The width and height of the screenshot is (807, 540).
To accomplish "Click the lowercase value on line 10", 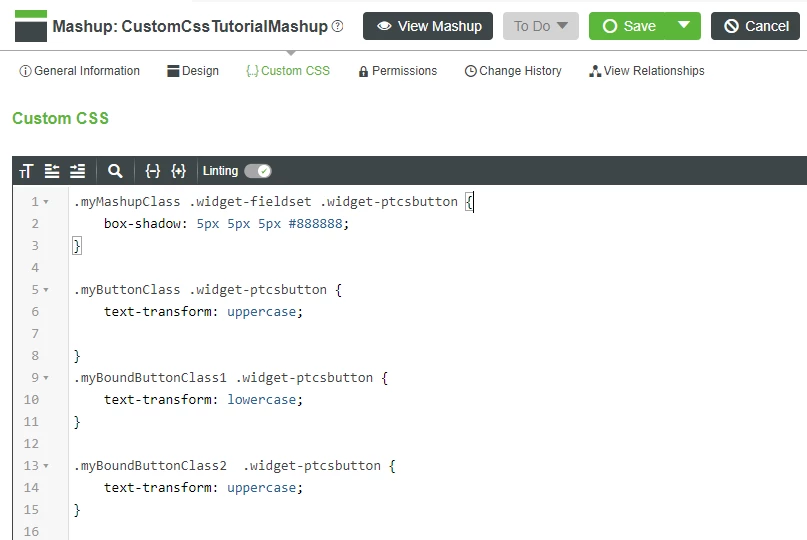I will tap(261, 399).
